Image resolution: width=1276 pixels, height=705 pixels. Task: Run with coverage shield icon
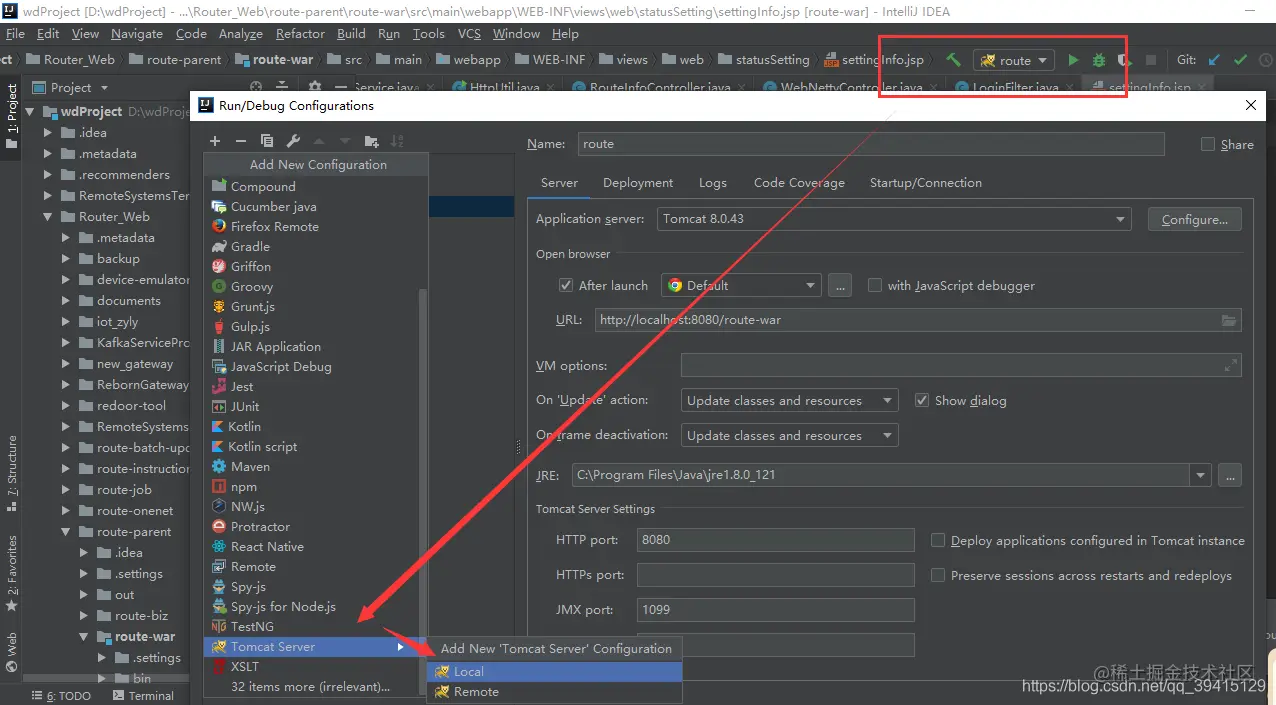tap(1124, 60)
